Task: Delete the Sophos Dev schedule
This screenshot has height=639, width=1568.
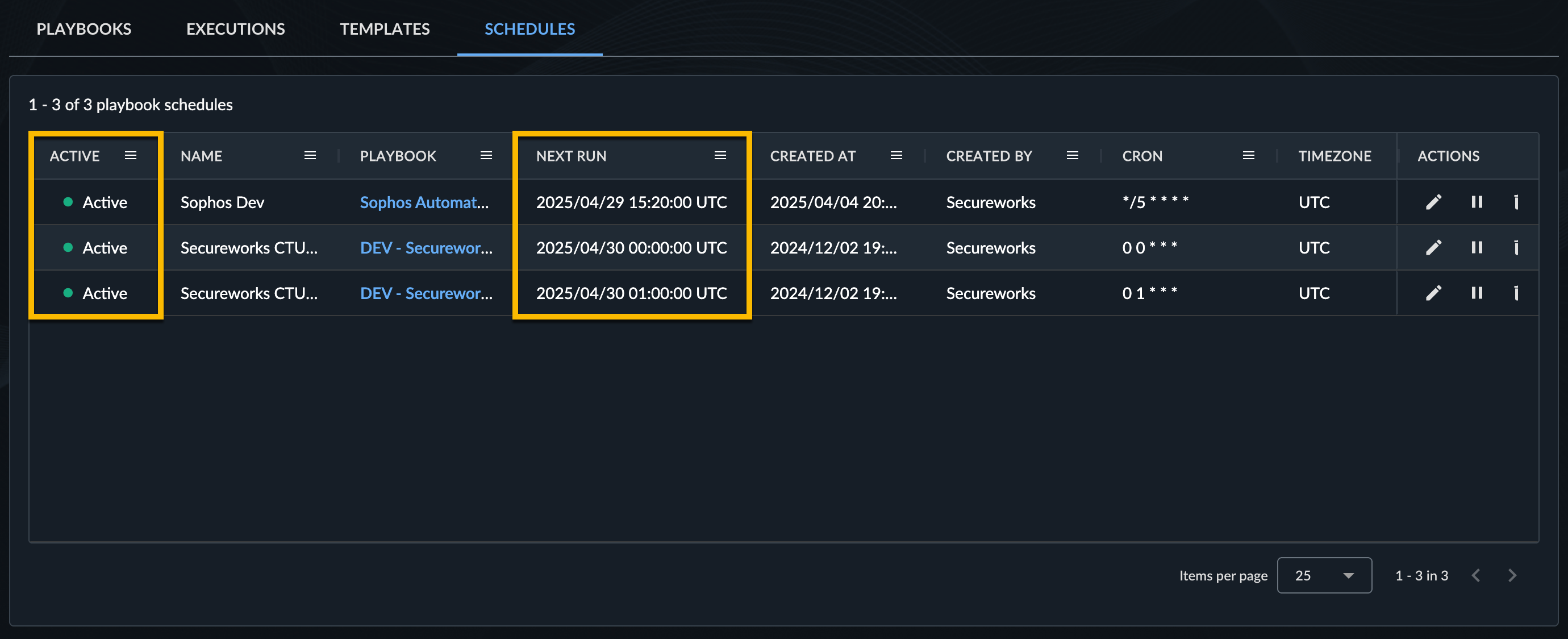Action: [1516, 202]
